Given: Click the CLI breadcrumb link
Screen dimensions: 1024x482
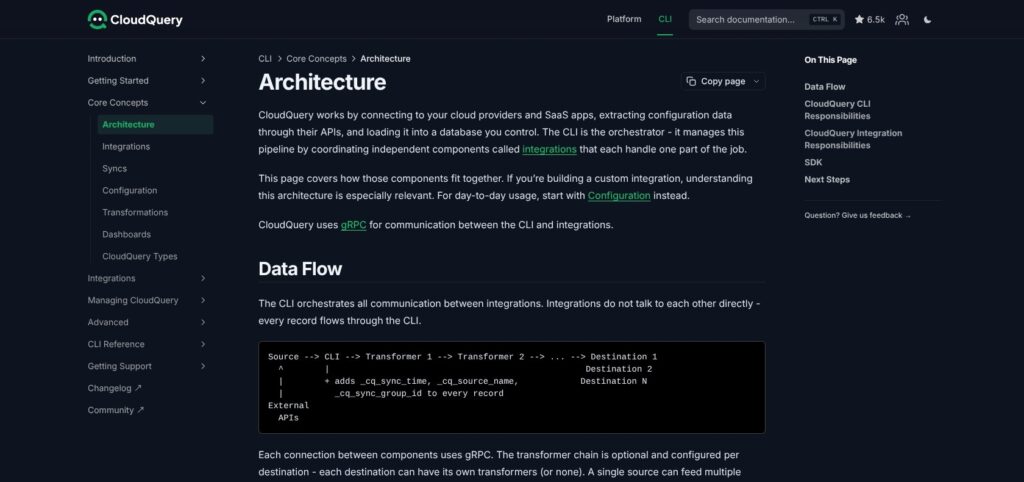Looking at the screenshot, I should pos(265,59).
